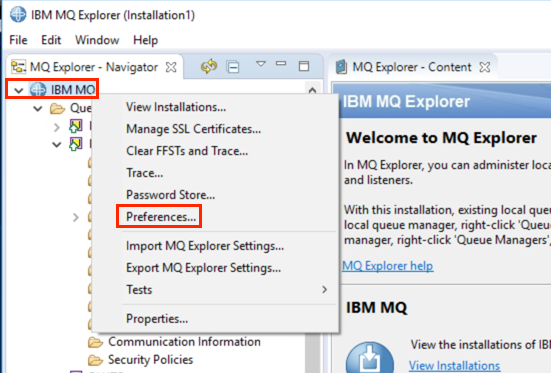The height and width of the screenshot is (373, 551).
Task: Click the Navigator scrollbar up arrow
Action: [312, 90]
